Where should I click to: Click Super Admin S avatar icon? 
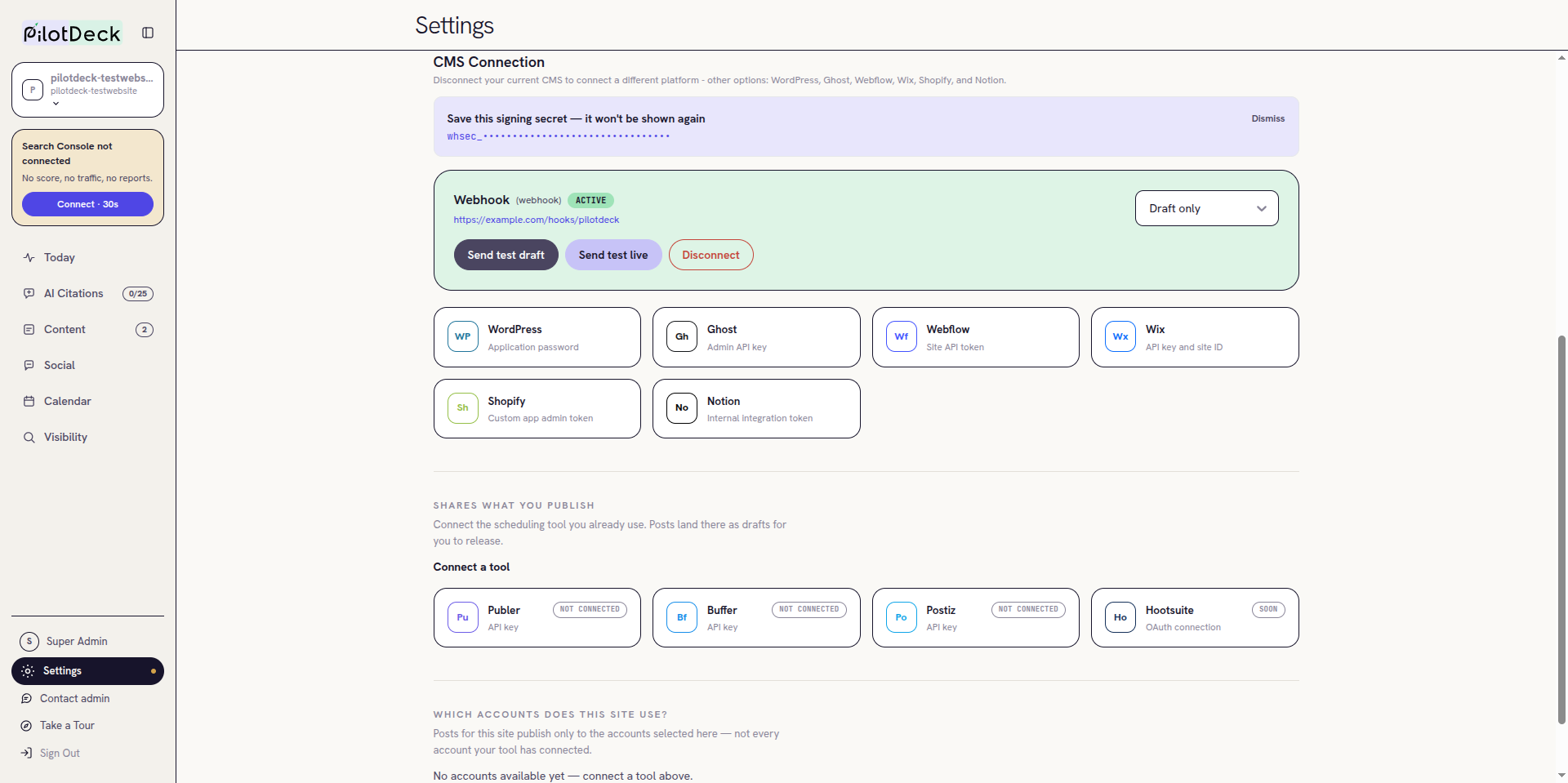point(29,641)
